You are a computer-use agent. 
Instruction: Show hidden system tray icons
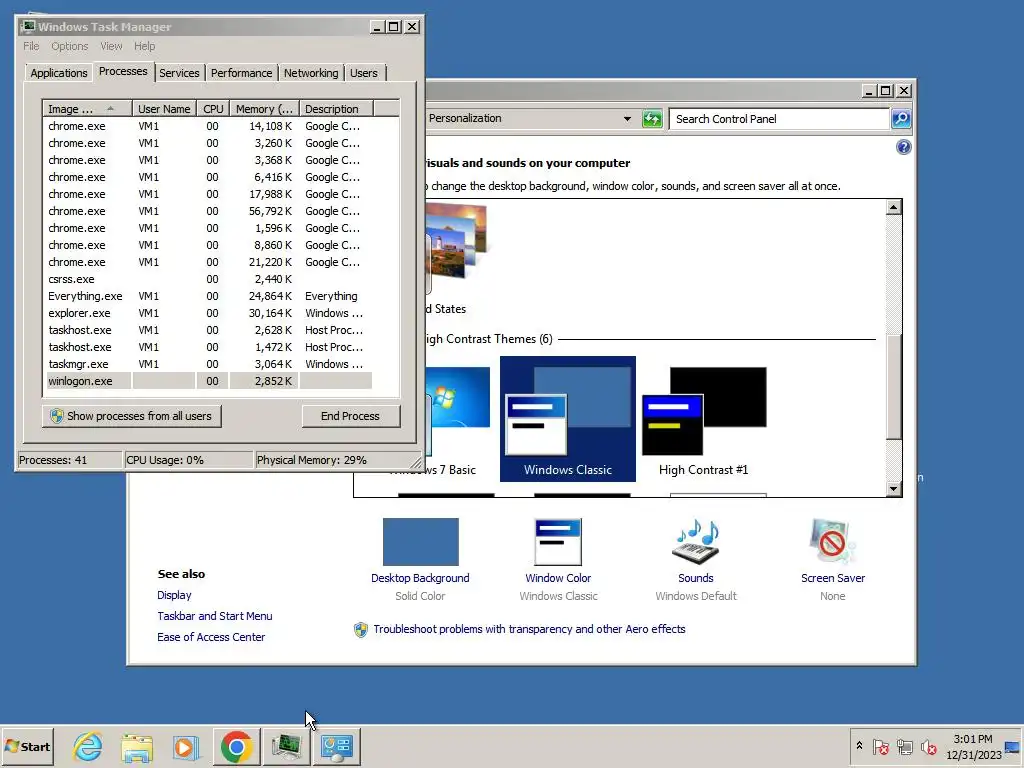pos(859,746)
